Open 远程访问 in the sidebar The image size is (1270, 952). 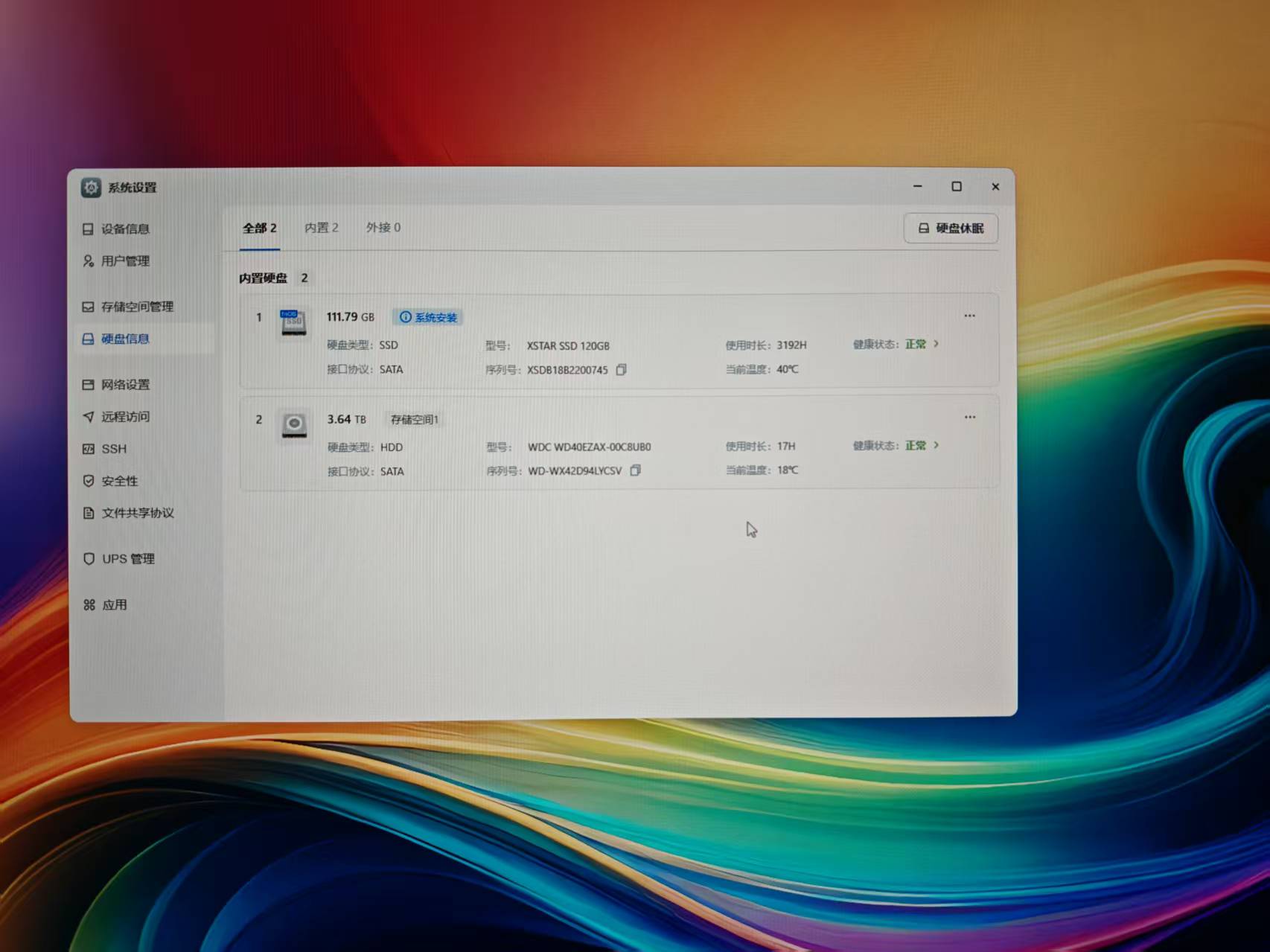(116, 417)
